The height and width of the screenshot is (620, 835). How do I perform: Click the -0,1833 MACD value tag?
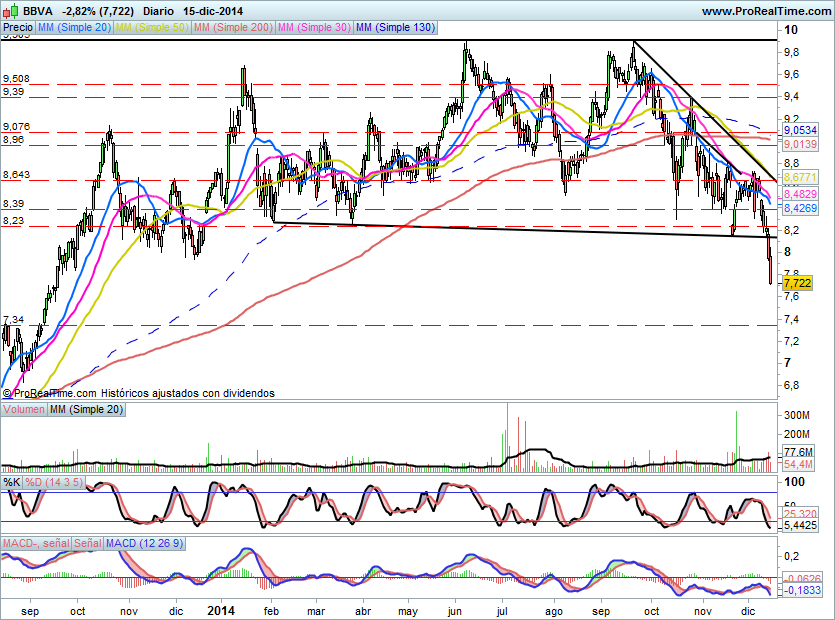click(x=801, y=590)
